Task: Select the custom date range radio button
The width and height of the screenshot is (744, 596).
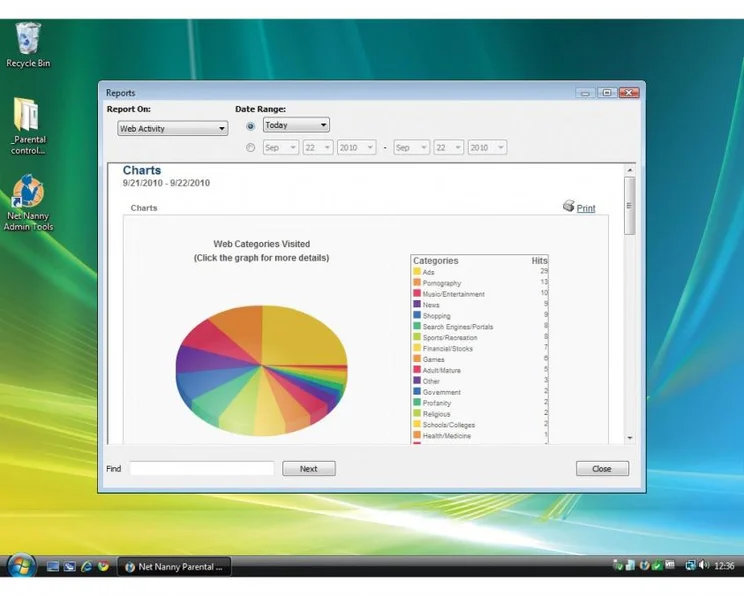Action: pyautogui.click(x=250, y=148)
